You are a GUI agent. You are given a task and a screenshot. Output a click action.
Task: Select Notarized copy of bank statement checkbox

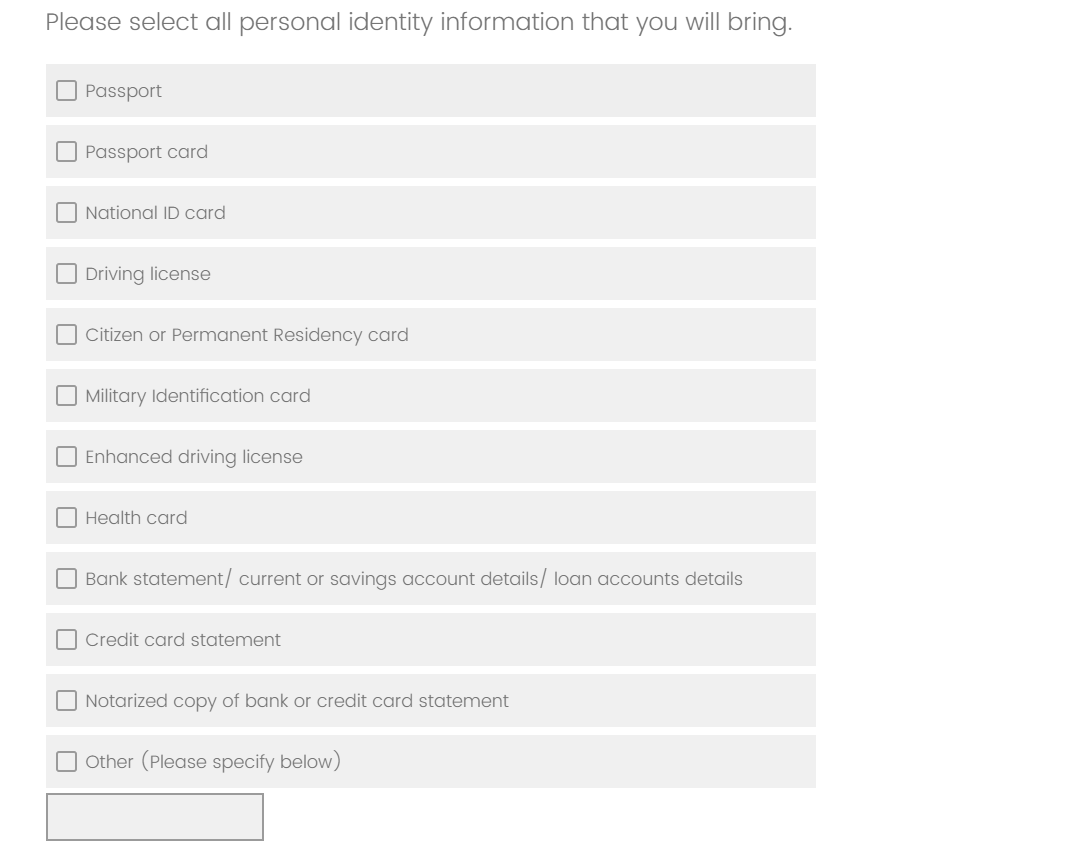point(66,700)
